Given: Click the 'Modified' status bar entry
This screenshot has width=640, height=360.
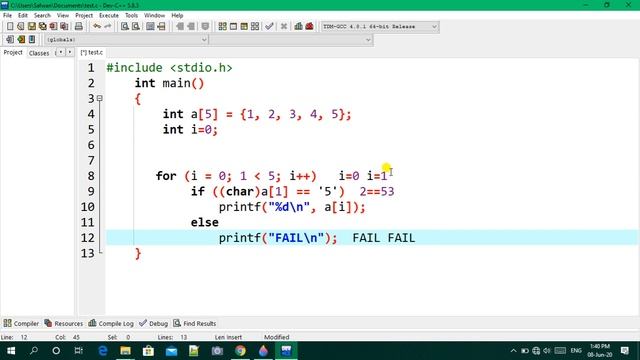Looking at the screenshot, I should coord(276,337).
